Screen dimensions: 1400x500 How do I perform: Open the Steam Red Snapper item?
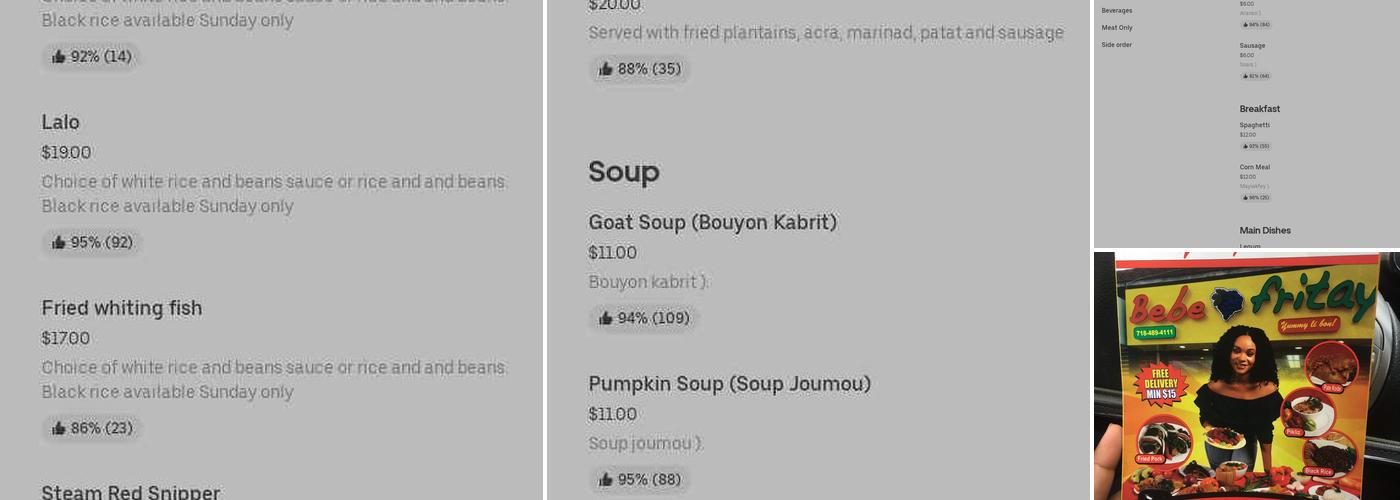coord(131,492)
